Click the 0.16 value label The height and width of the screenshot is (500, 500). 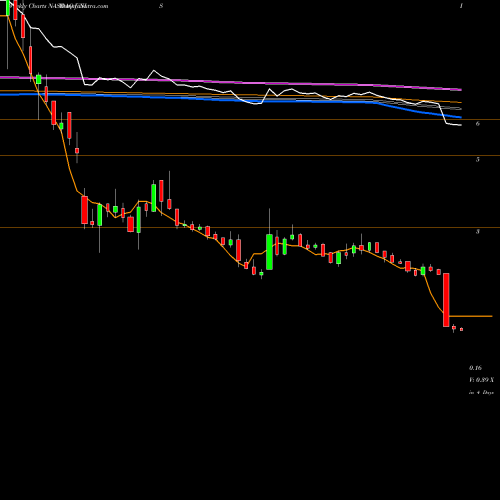[x=475, y=368]
